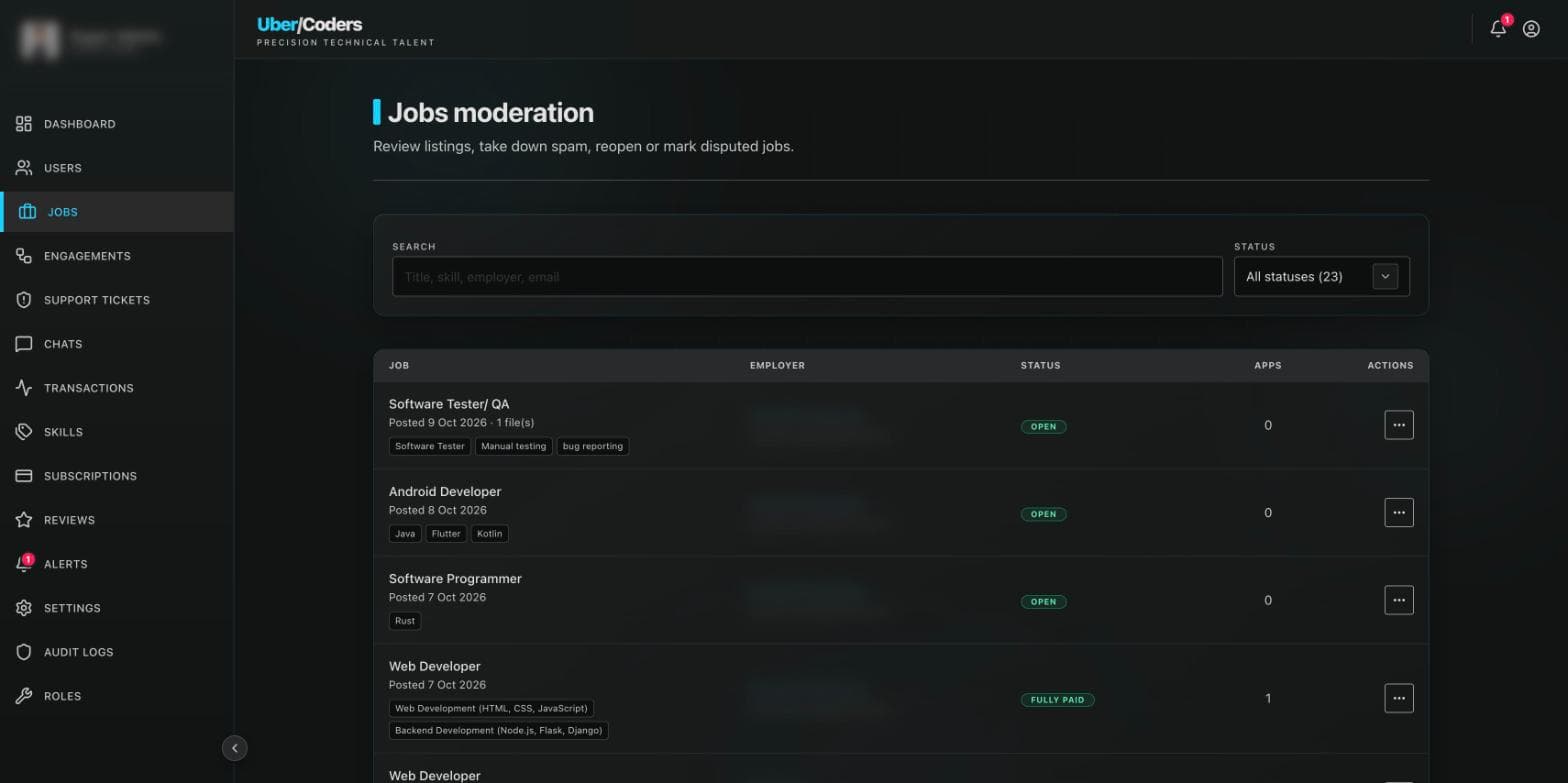Click the Support Tickets shield icon
The width and height of the screenshot is (1568, 783).
(x=24, y=300)
